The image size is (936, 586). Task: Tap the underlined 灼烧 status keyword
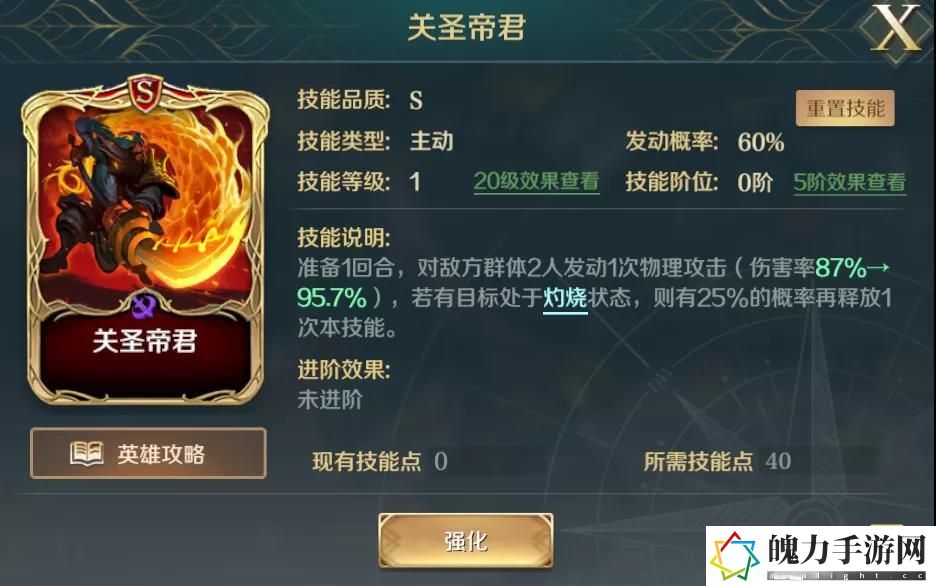coord(565,297)
